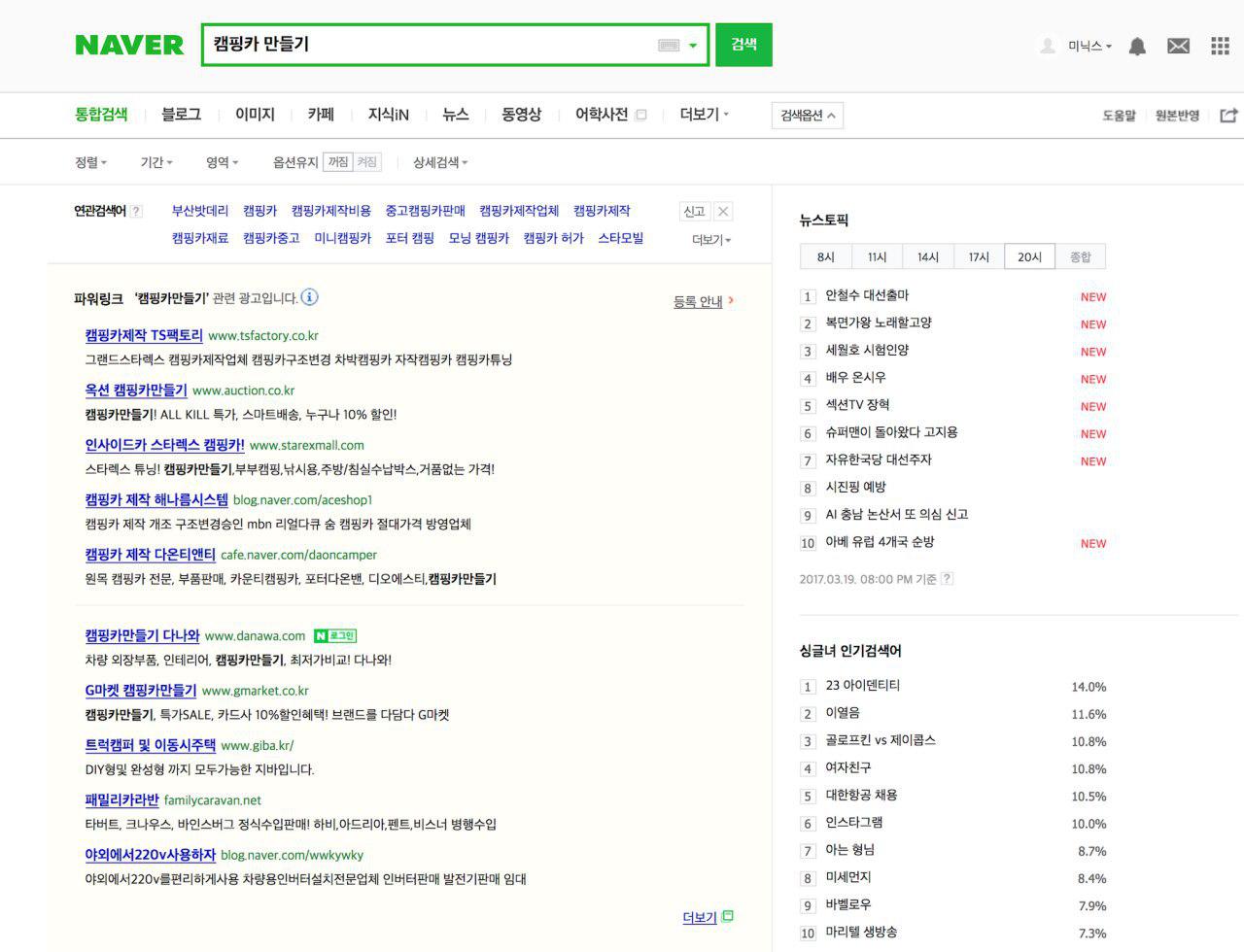This screenshot has width=1244, height=952.
Task: Click the help icon next to 연관검색어
Action: [137, 211]
